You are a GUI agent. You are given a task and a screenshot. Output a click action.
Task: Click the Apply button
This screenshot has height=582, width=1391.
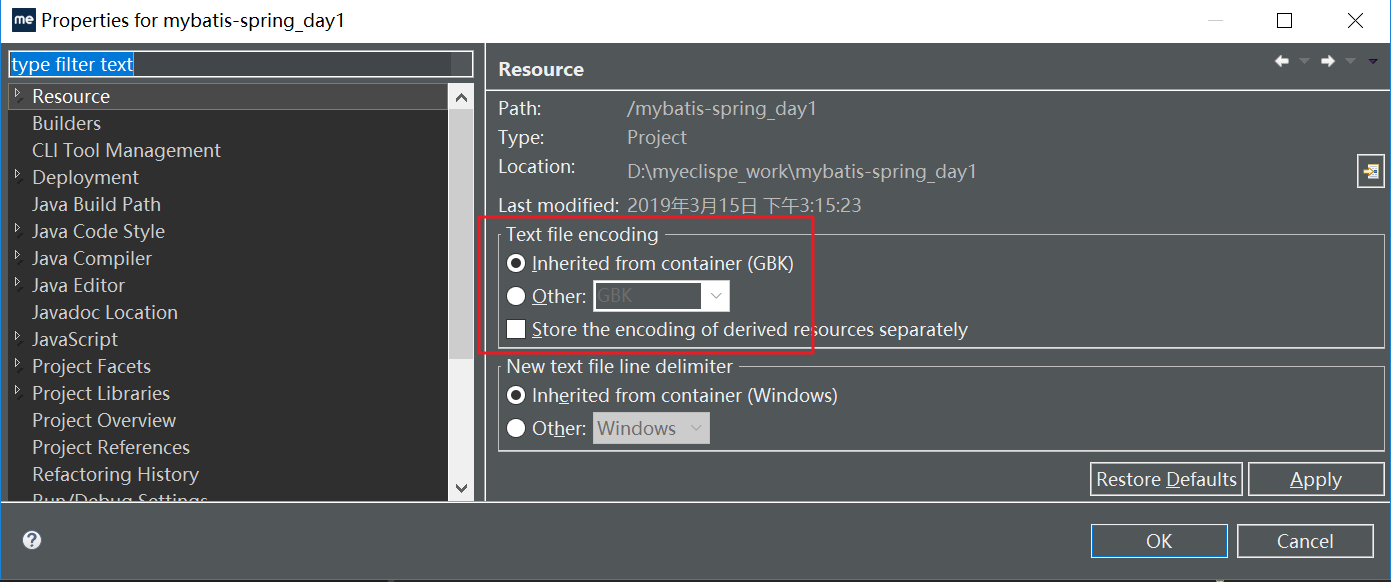1315,479
